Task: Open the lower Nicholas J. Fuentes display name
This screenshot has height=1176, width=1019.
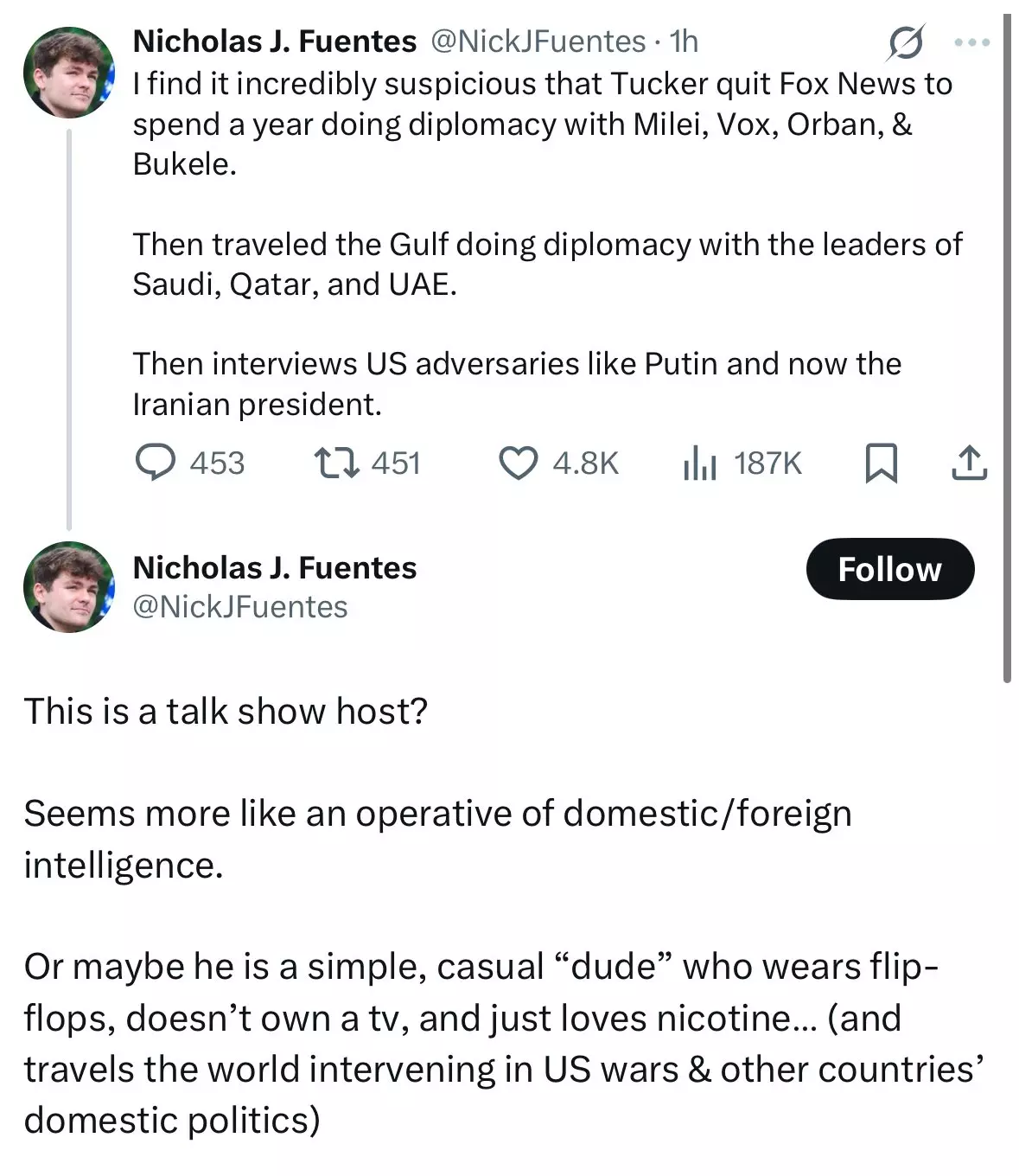Action: [x=275, y=567]
